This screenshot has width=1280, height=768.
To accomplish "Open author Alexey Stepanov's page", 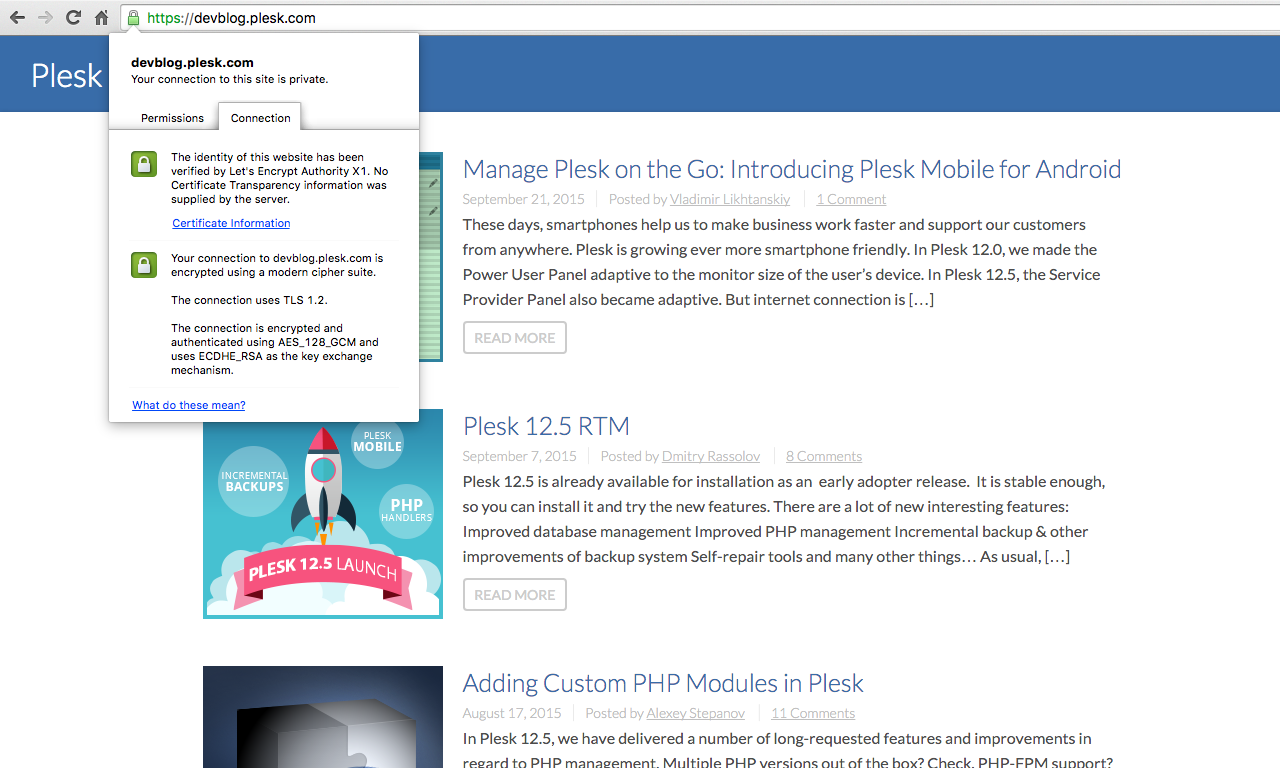I will [698, 713].
